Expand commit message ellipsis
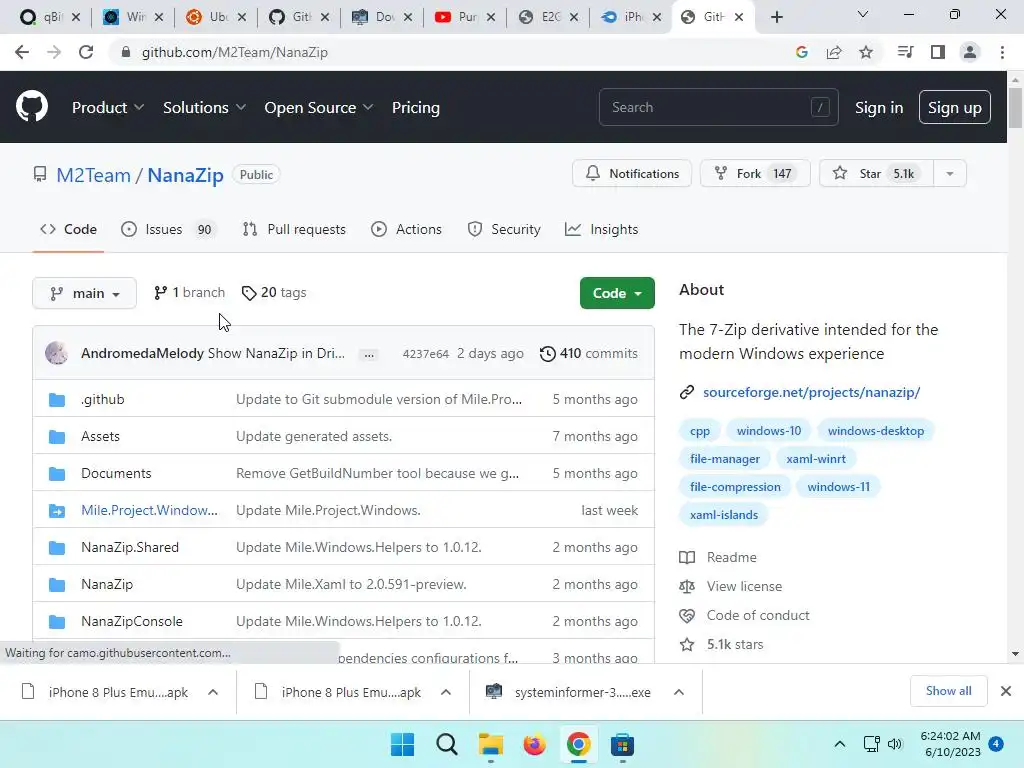 pyautogui.click(x=369, y=354)
